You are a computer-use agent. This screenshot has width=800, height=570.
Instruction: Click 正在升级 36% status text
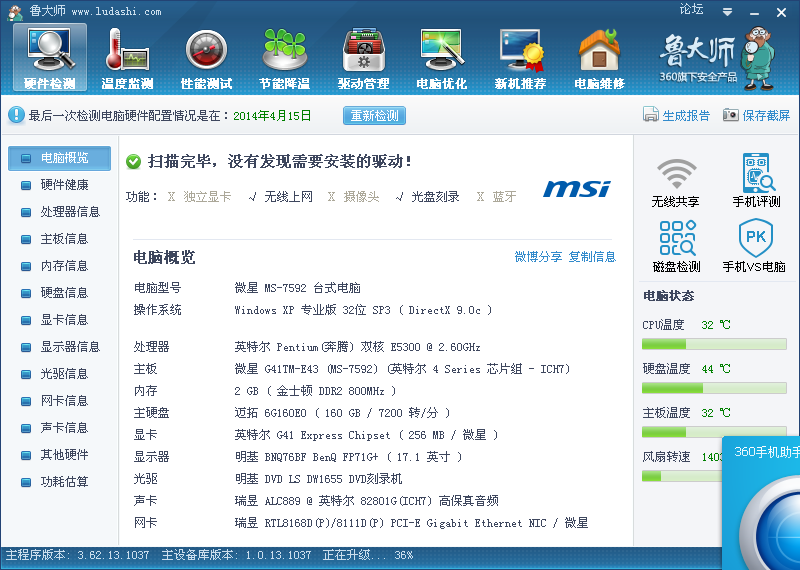pos(368,555)
